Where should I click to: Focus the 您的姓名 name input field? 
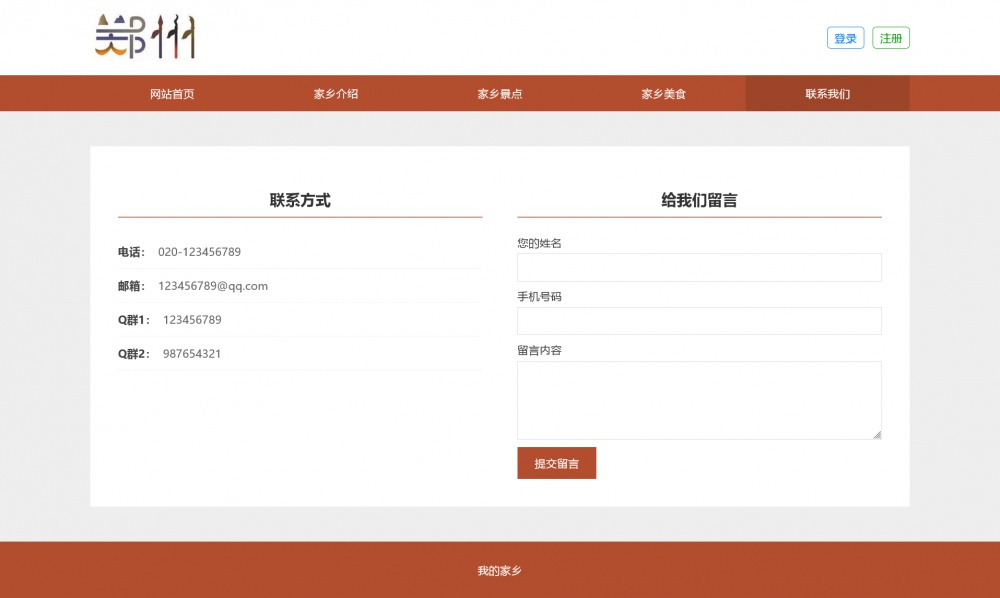pos(699,268)
